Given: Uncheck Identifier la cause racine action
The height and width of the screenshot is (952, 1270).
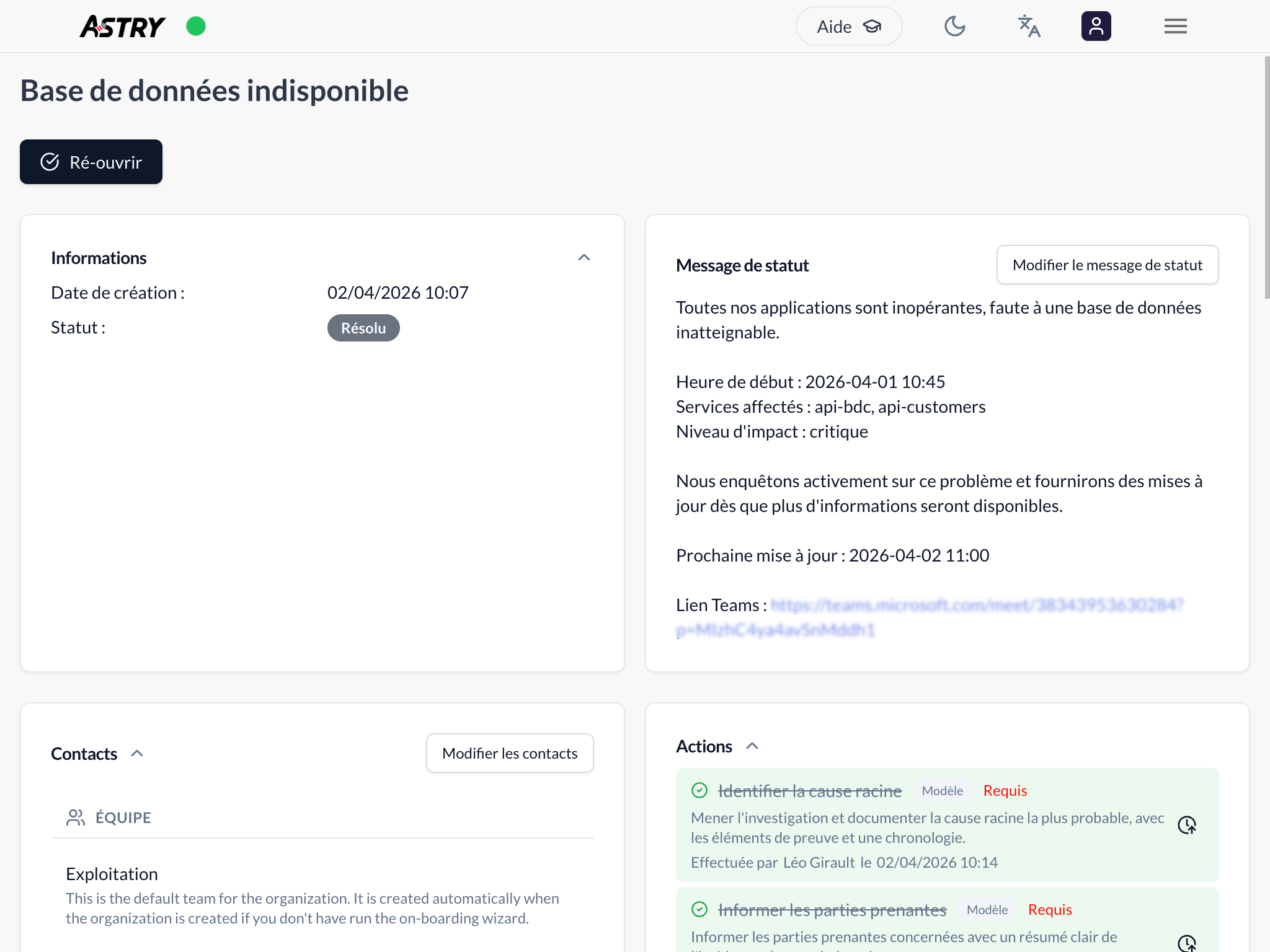Looking at the screenshot, I should coord(699,791).
